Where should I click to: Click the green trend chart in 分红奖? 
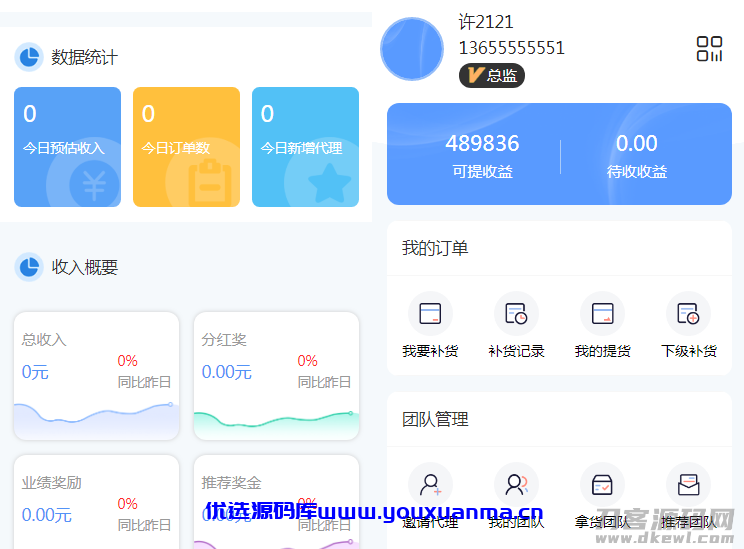click(x=277, y=424)
